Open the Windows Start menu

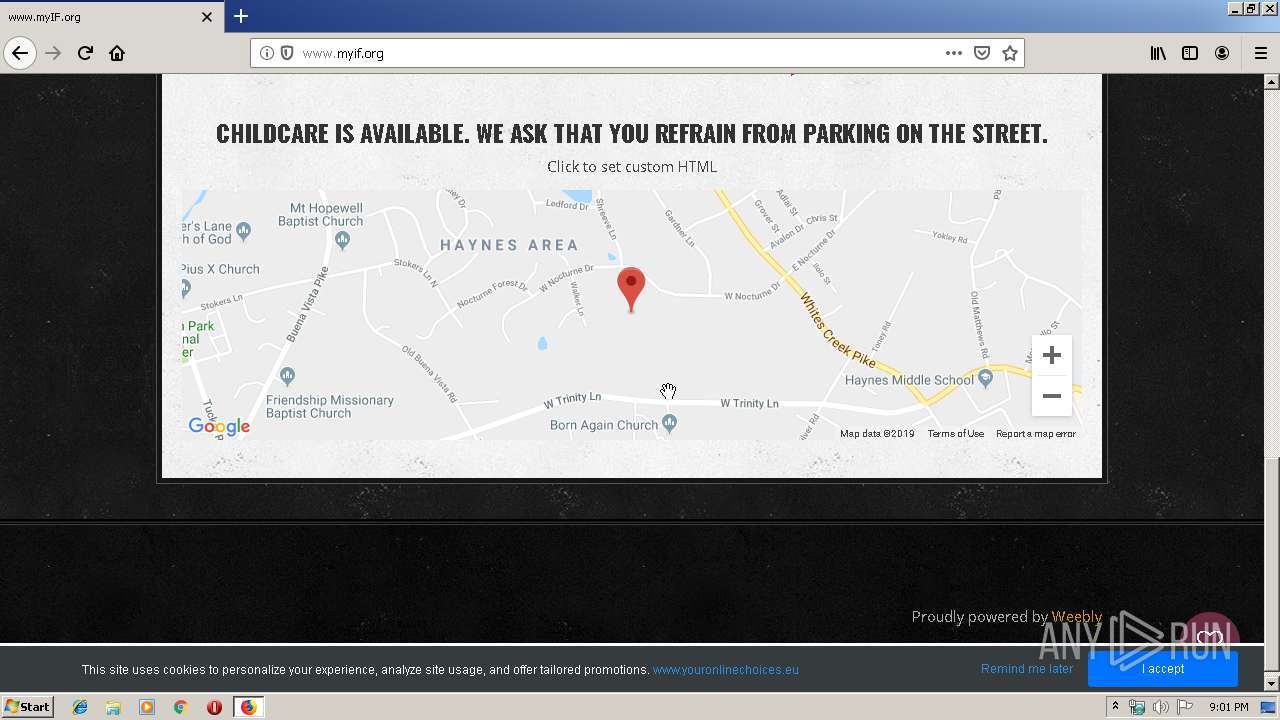[27, 707]
